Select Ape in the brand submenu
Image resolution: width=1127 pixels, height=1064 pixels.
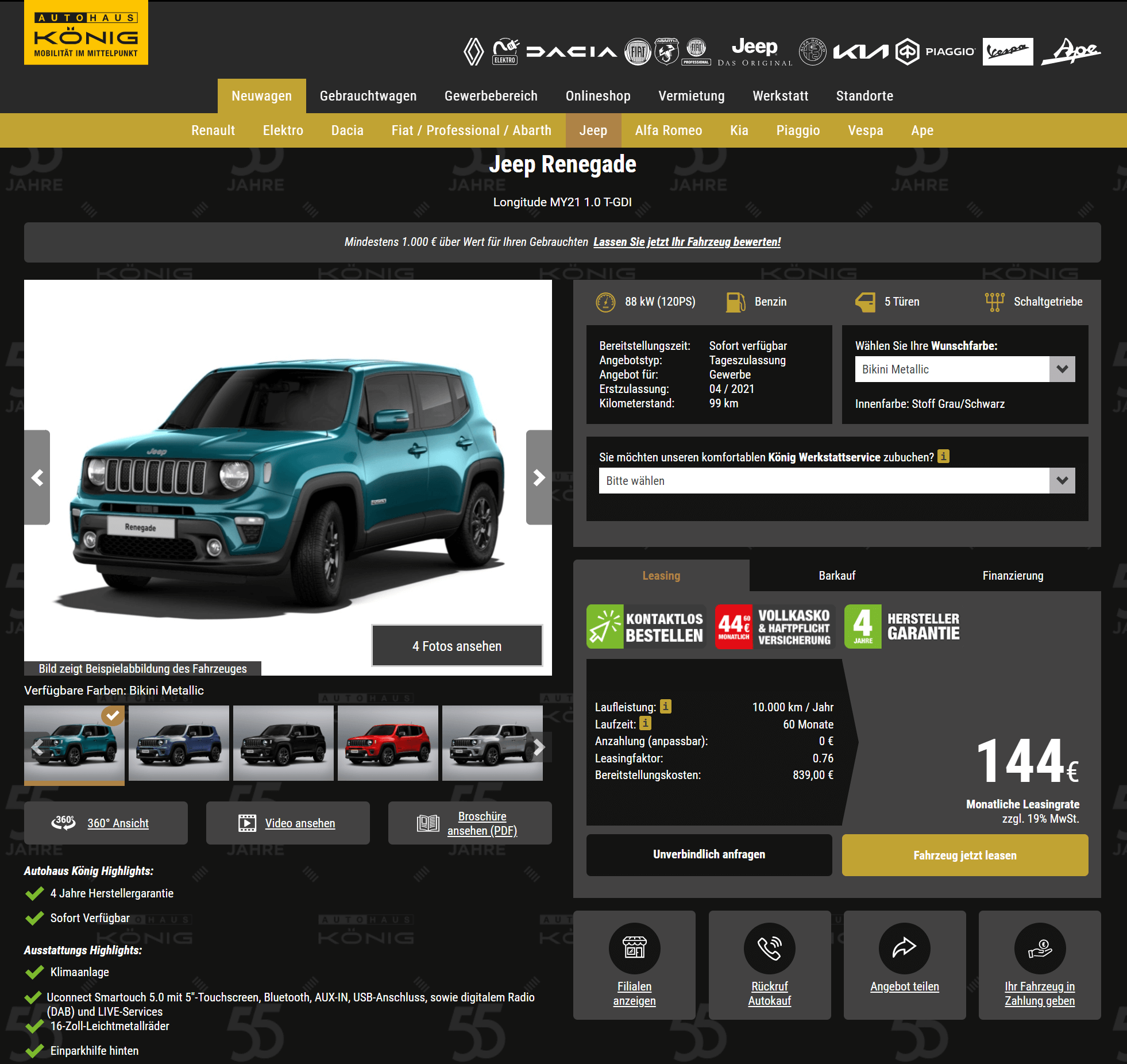923,130
